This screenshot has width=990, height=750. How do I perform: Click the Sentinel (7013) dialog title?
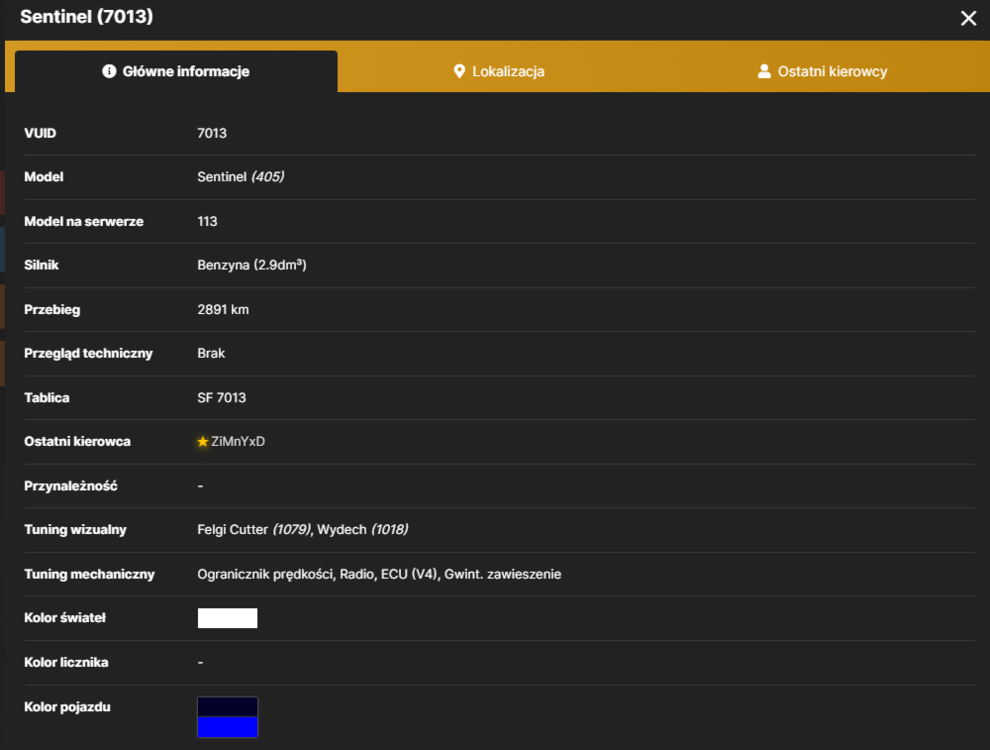(x=86, y=16)
